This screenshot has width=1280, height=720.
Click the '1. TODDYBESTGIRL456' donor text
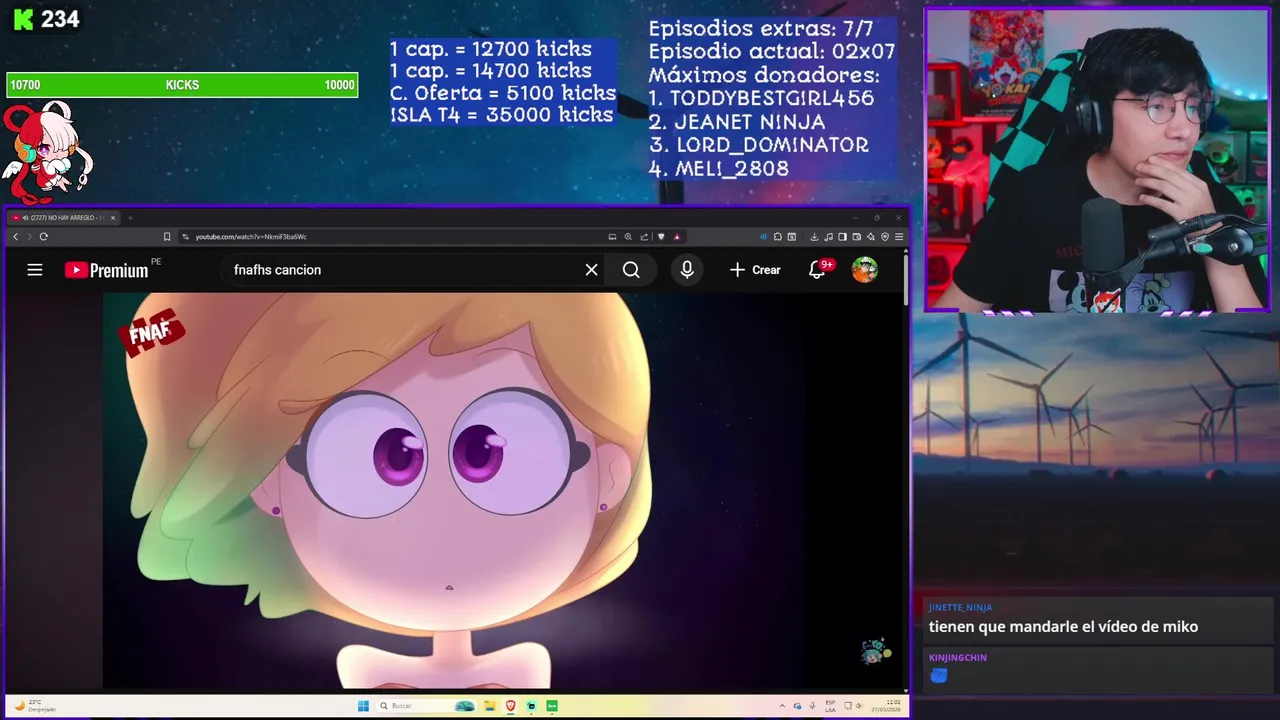tap(761, 98)
